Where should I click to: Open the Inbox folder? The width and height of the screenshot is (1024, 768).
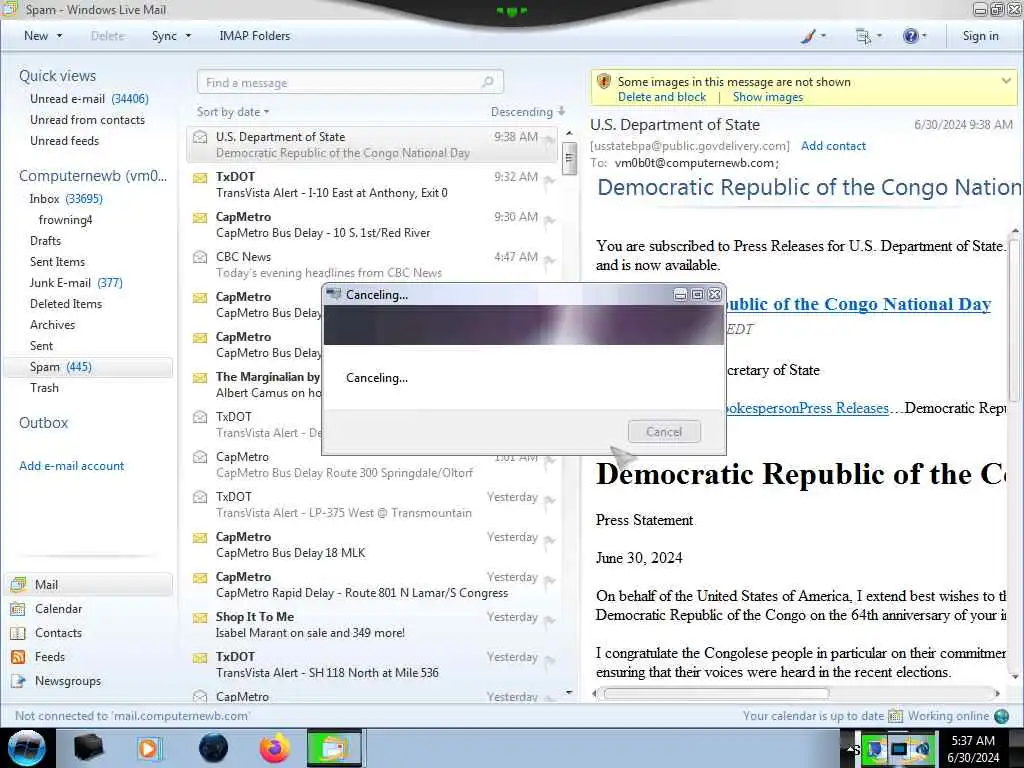click(x=65, y=199)
